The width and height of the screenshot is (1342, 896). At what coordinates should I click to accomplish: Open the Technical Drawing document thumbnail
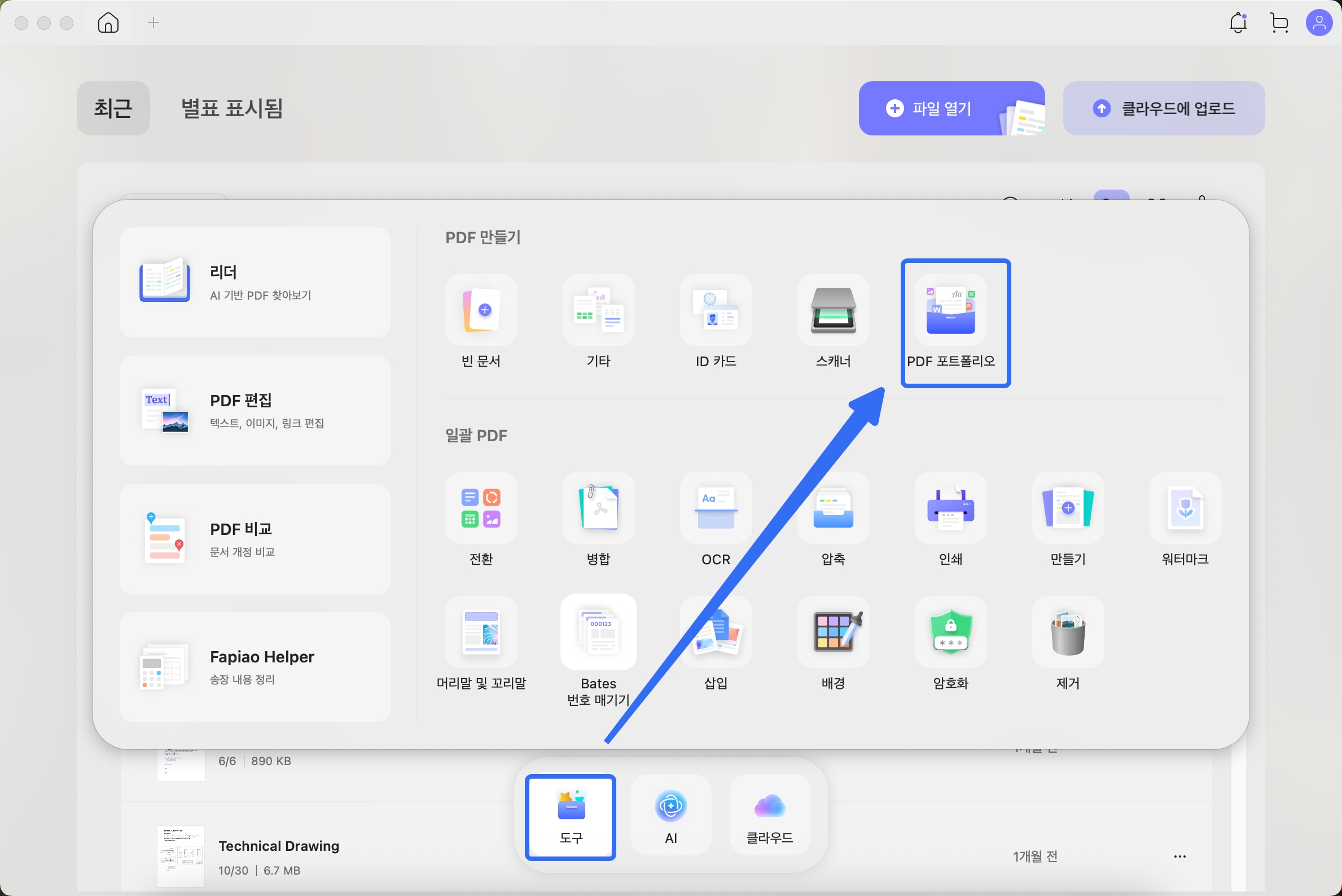pos(180,855)
